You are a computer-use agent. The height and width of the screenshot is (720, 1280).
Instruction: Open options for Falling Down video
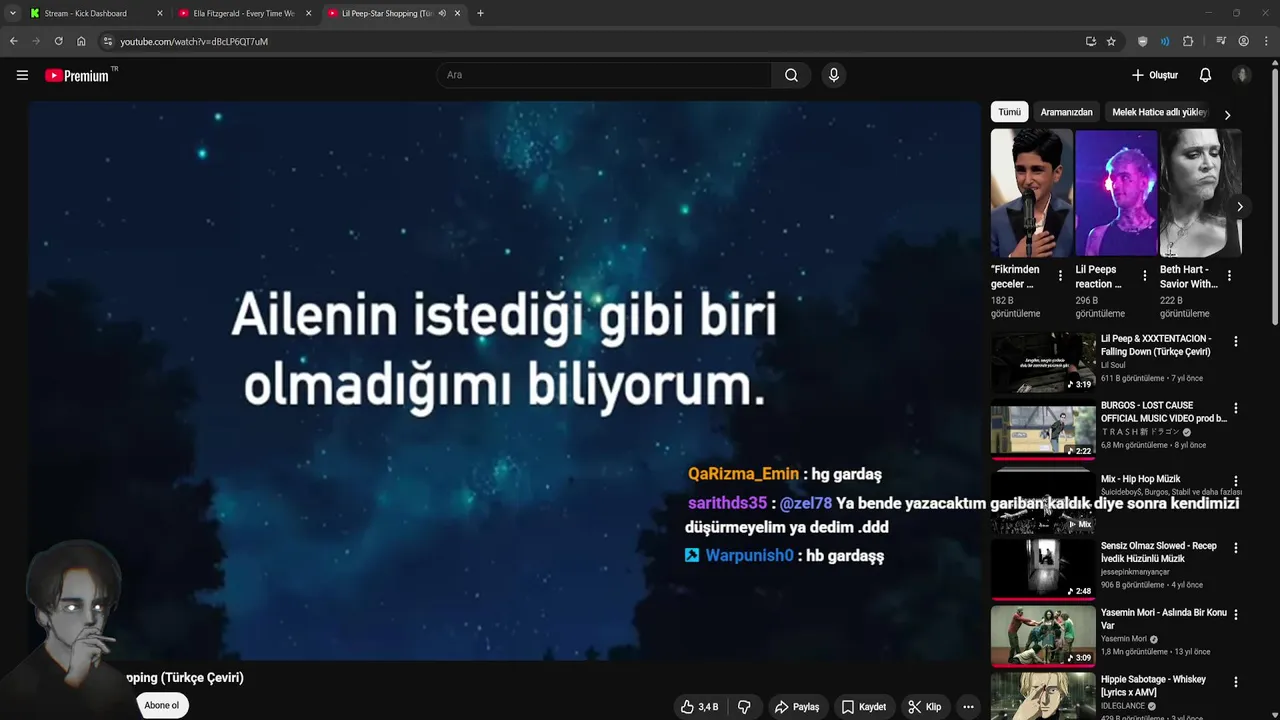1236,341
